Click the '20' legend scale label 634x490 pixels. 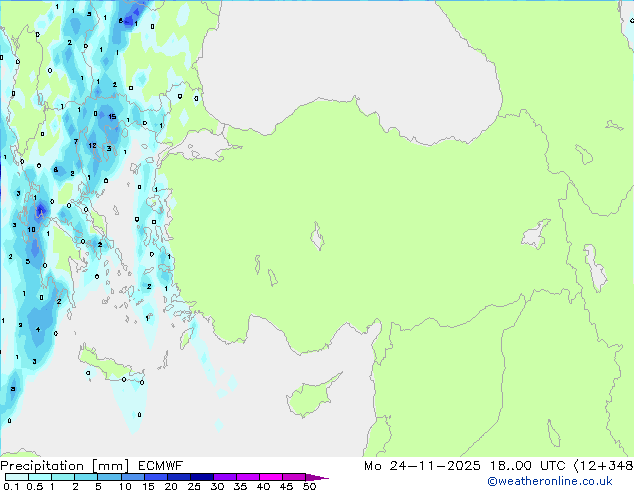[171, 486]
